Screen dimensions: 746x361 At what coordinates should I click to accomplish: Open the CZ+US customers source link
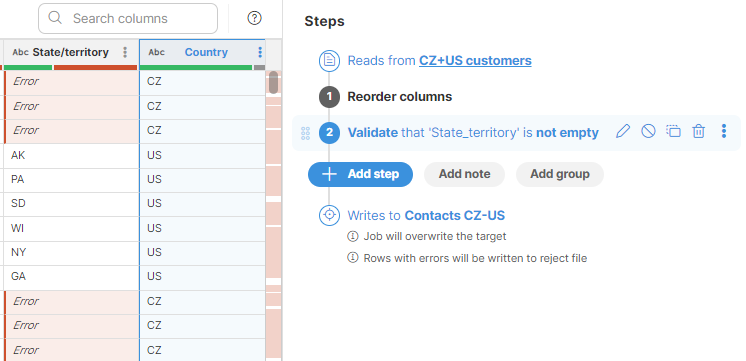[x=475, y=61]
